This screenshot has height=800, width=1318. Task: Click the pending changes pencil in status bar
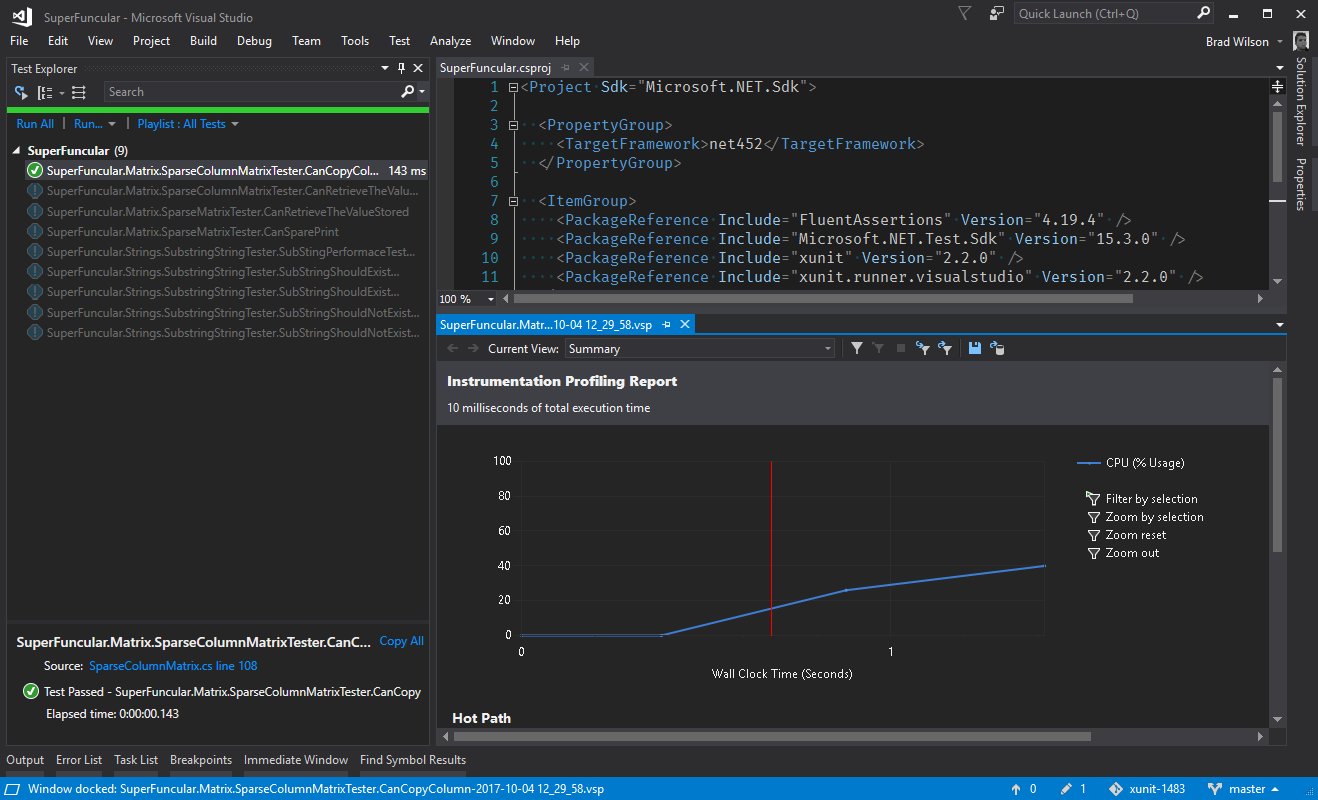click(x=1067, y=789)
